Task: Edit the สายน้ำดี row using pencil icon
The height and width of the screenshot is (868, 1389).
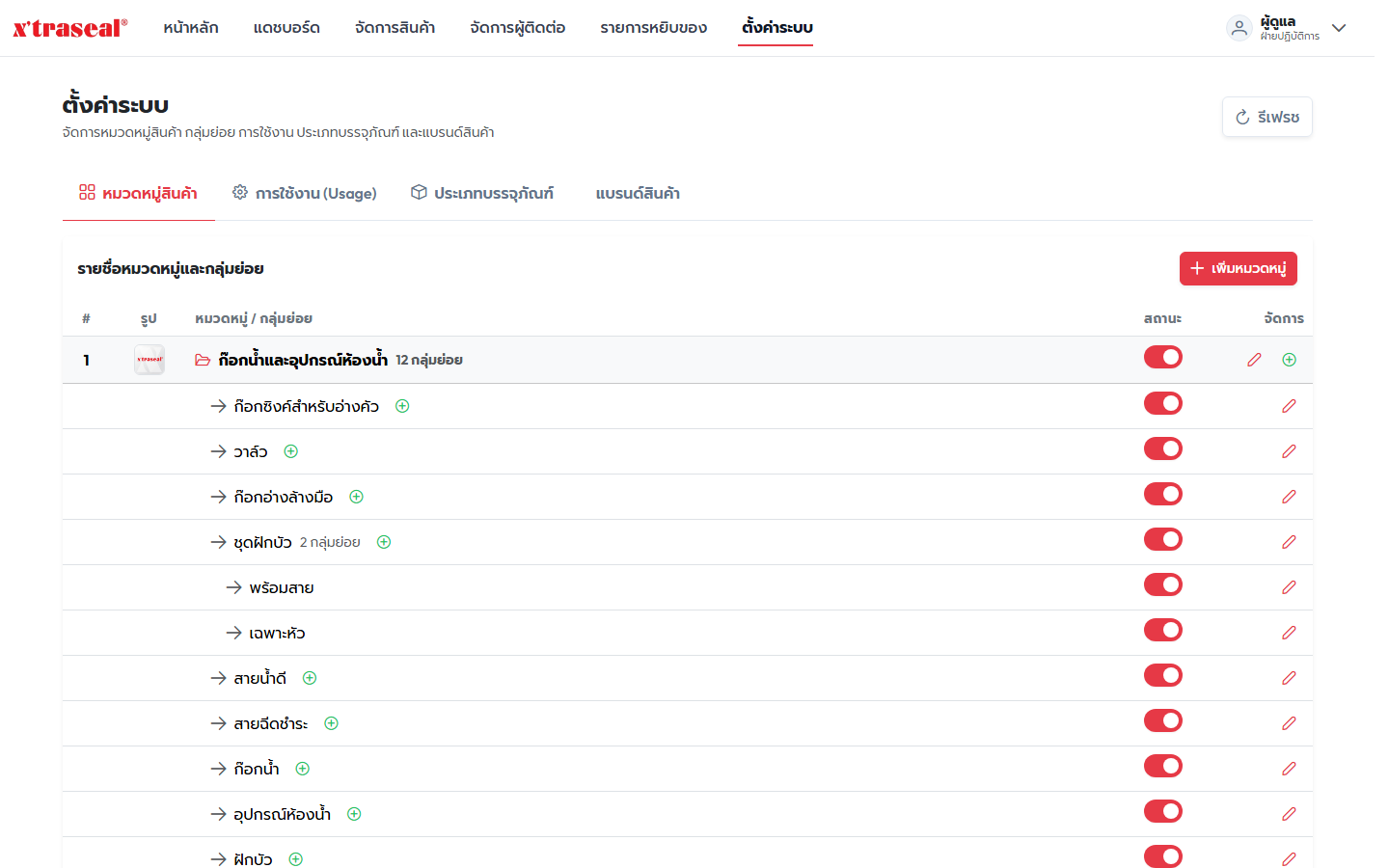Action: point(1289,678)
